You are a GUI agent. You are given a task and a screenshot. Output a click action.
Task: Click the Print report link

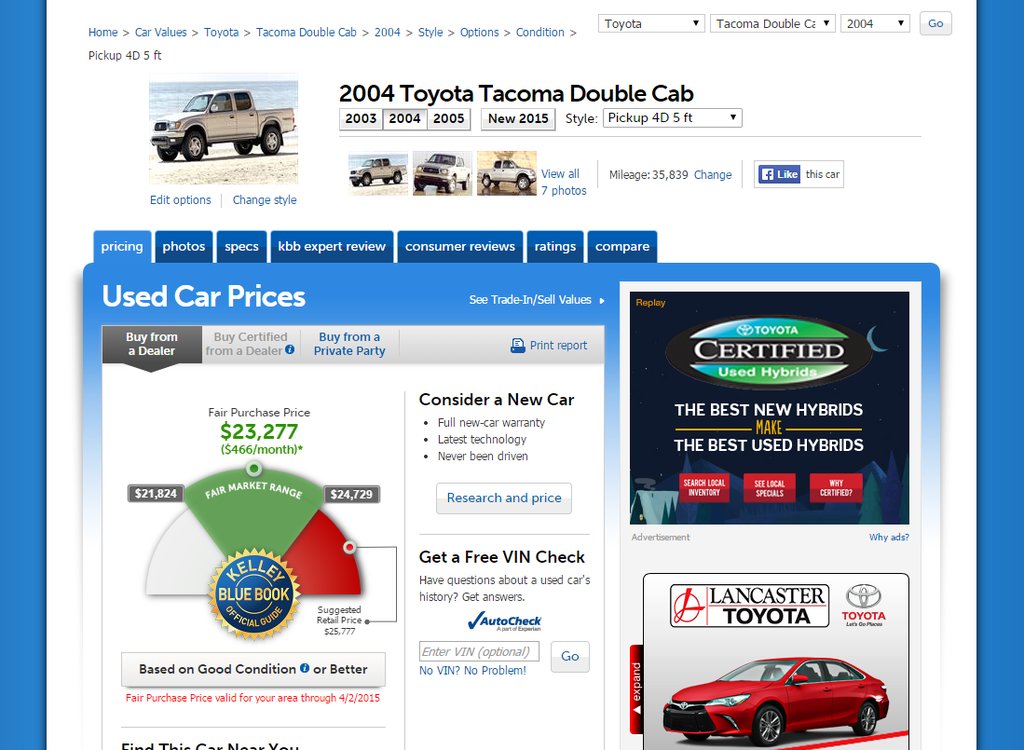click(558, 345)
